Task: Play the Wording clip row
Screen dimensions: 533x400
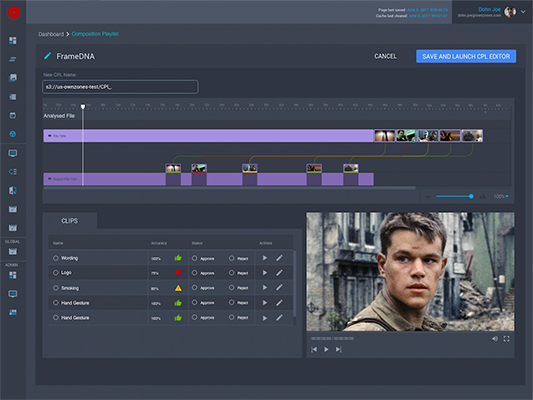Action: pos(265,258)
